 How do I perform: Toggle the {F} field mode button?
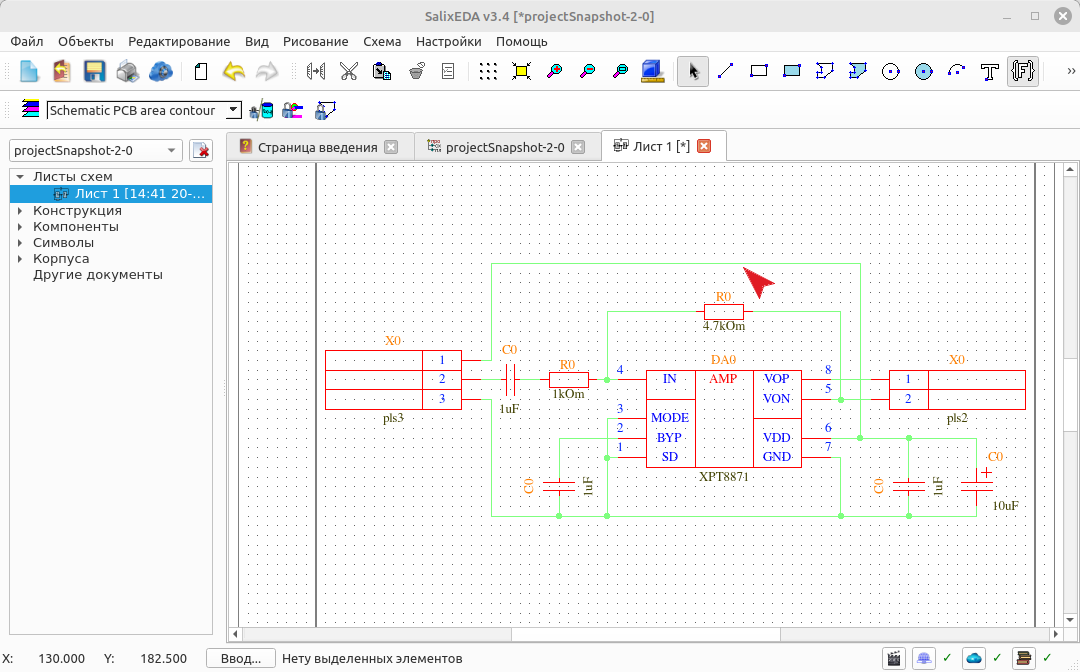[1023, 71]
